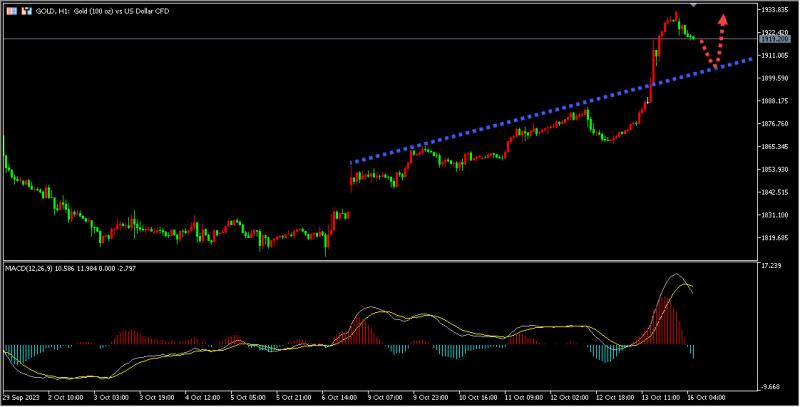Click the 1831.100 price scale label

pos(776,215)
